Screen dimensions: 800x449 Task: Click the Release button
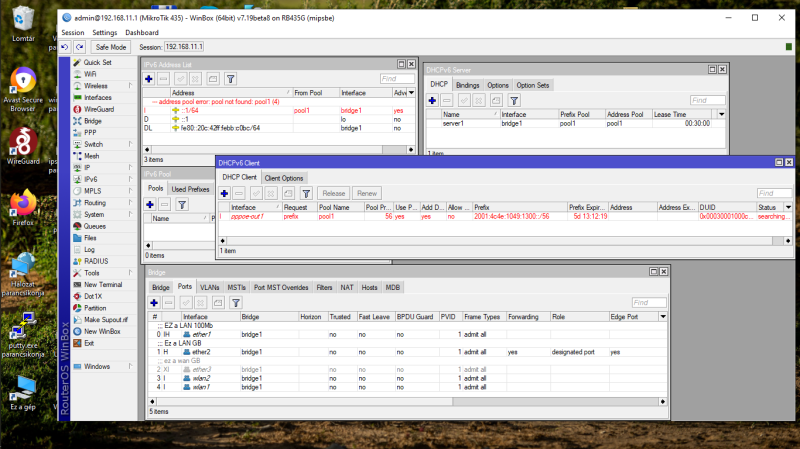pyautogui.click(x=334, y=193)
